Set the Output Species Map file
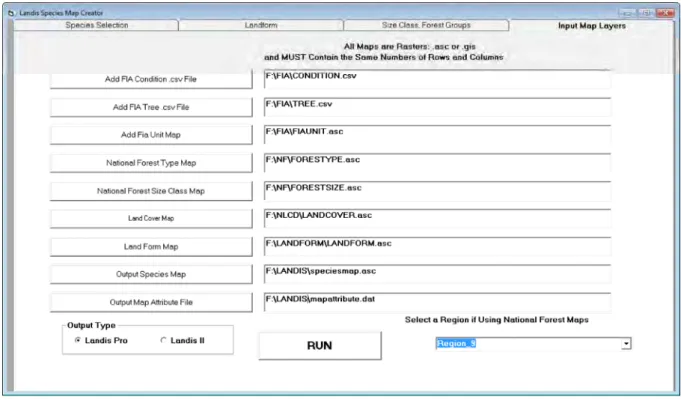Viewport: 681px width, 400px height. [151, 274]
